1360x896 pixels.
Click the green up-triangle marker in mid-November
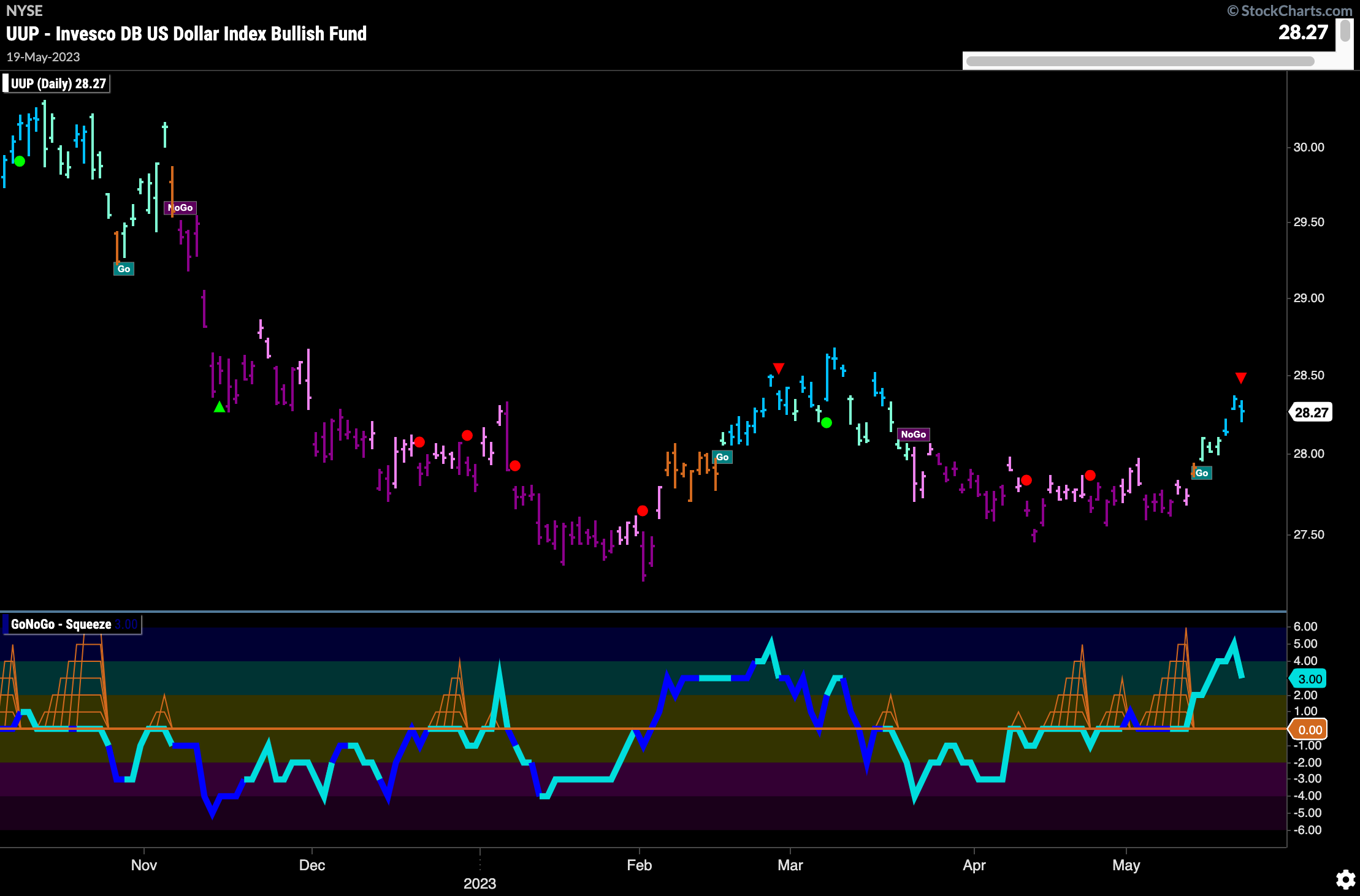220,406
